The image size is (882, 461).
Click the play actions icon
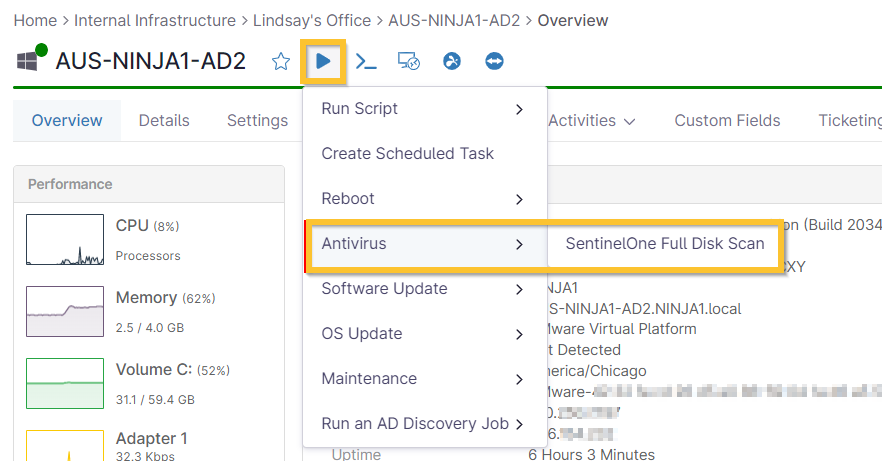click(323, 62)
